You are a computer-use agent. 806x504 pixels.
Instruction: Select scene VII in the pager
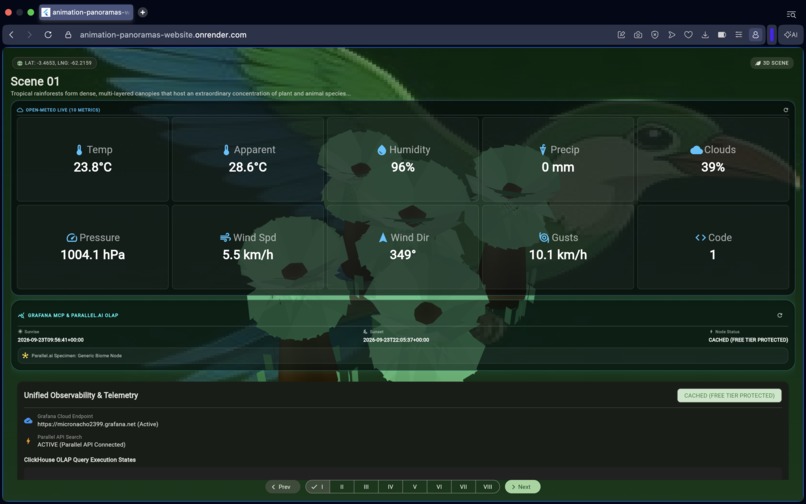click(463, 487)
